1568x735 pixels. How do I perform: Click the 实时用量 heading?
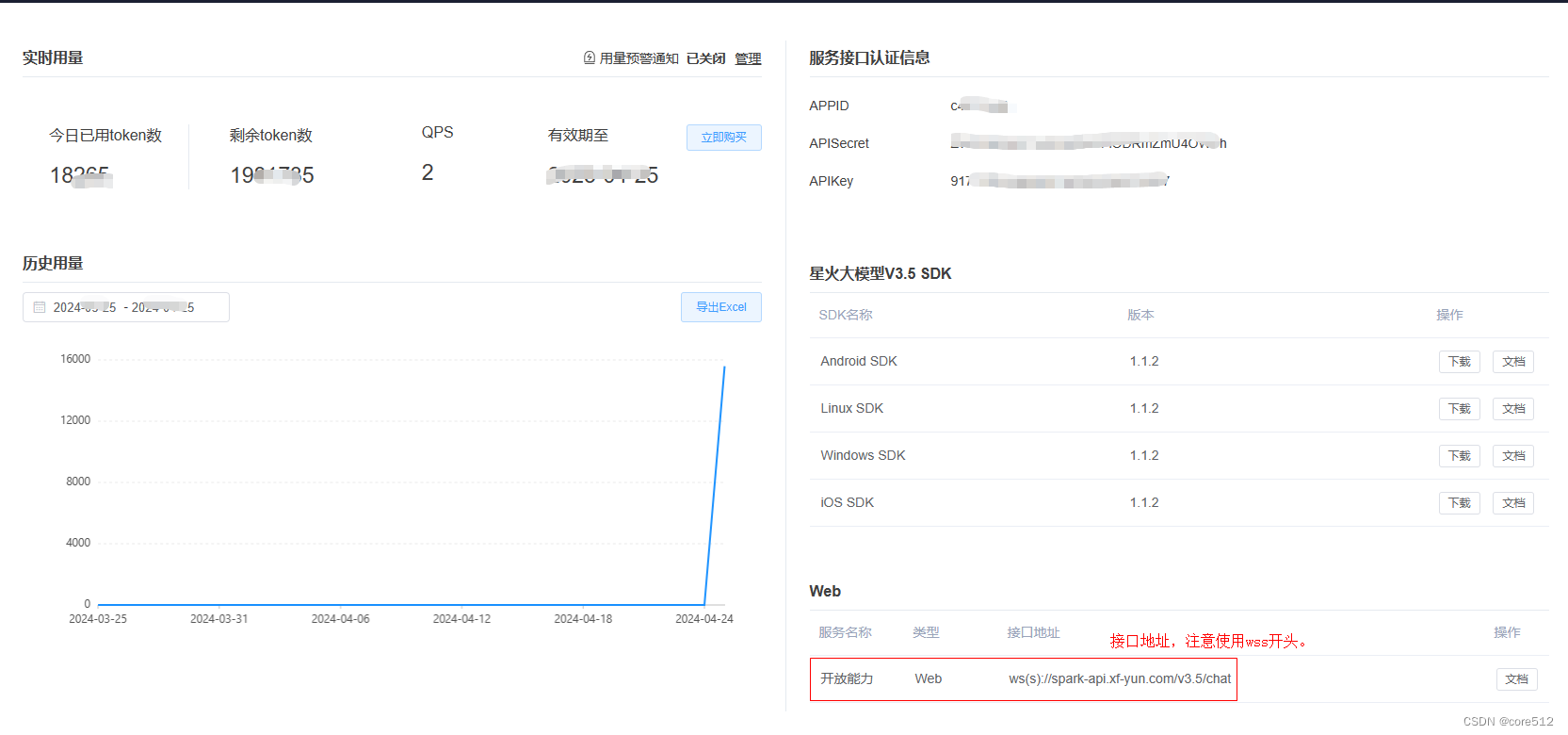tap(53, 57)
